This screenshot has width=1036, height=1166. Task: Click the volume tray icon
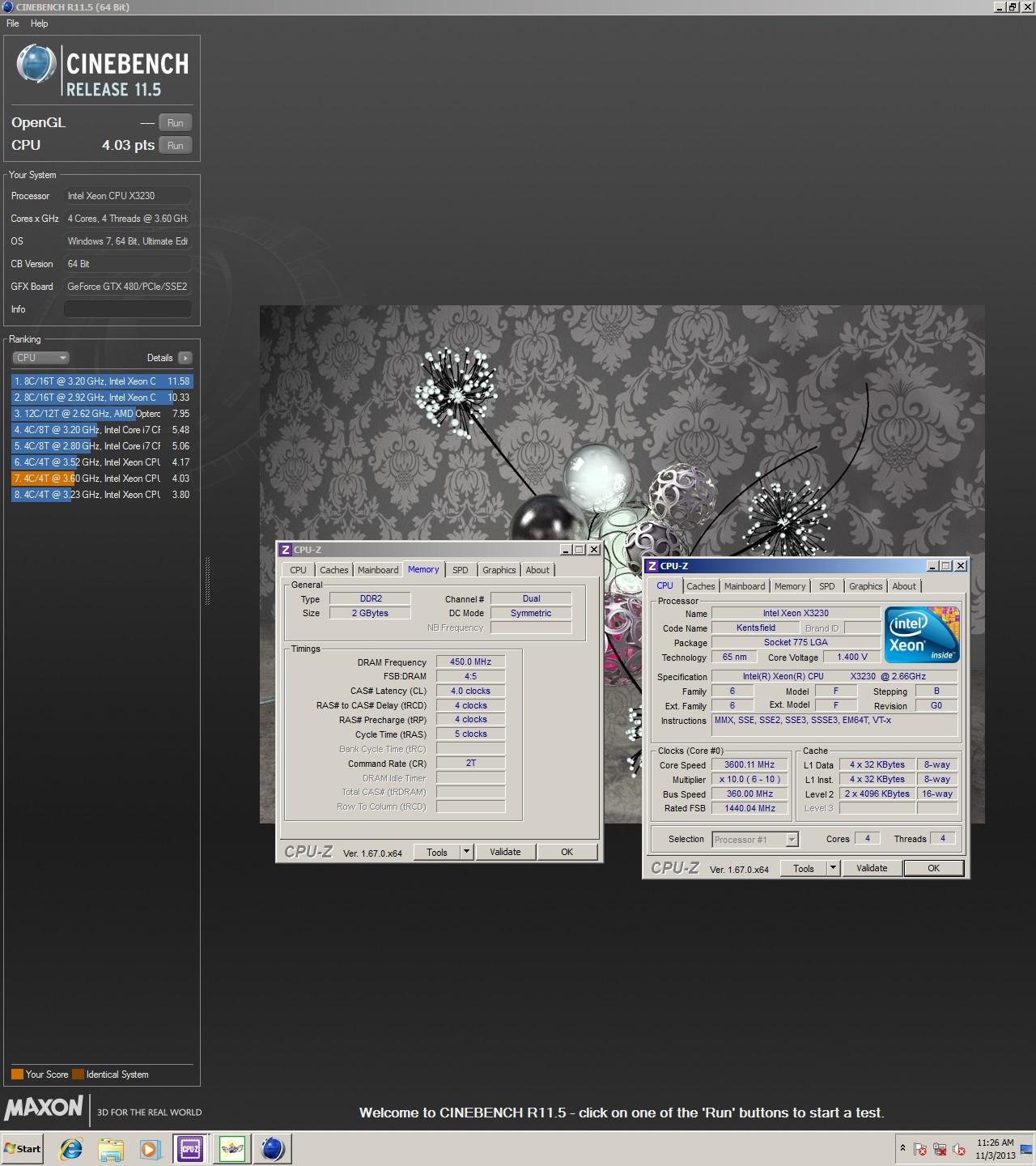pyautogui.click(x=959, y=1149)
